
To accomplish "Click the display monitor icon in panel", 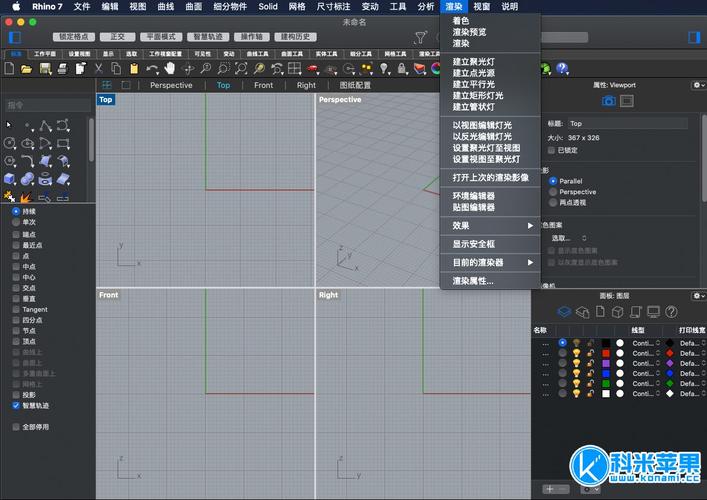I will [x=653, y=312].
